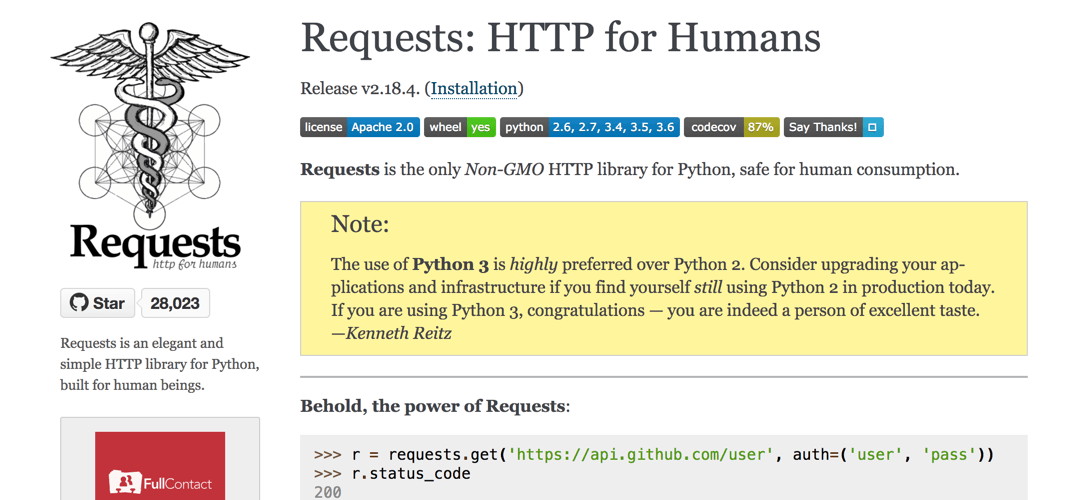Viewport: 1080px width, 500px height.
Task: Open the 28,023 stargazers count
Action: point(175,303)
